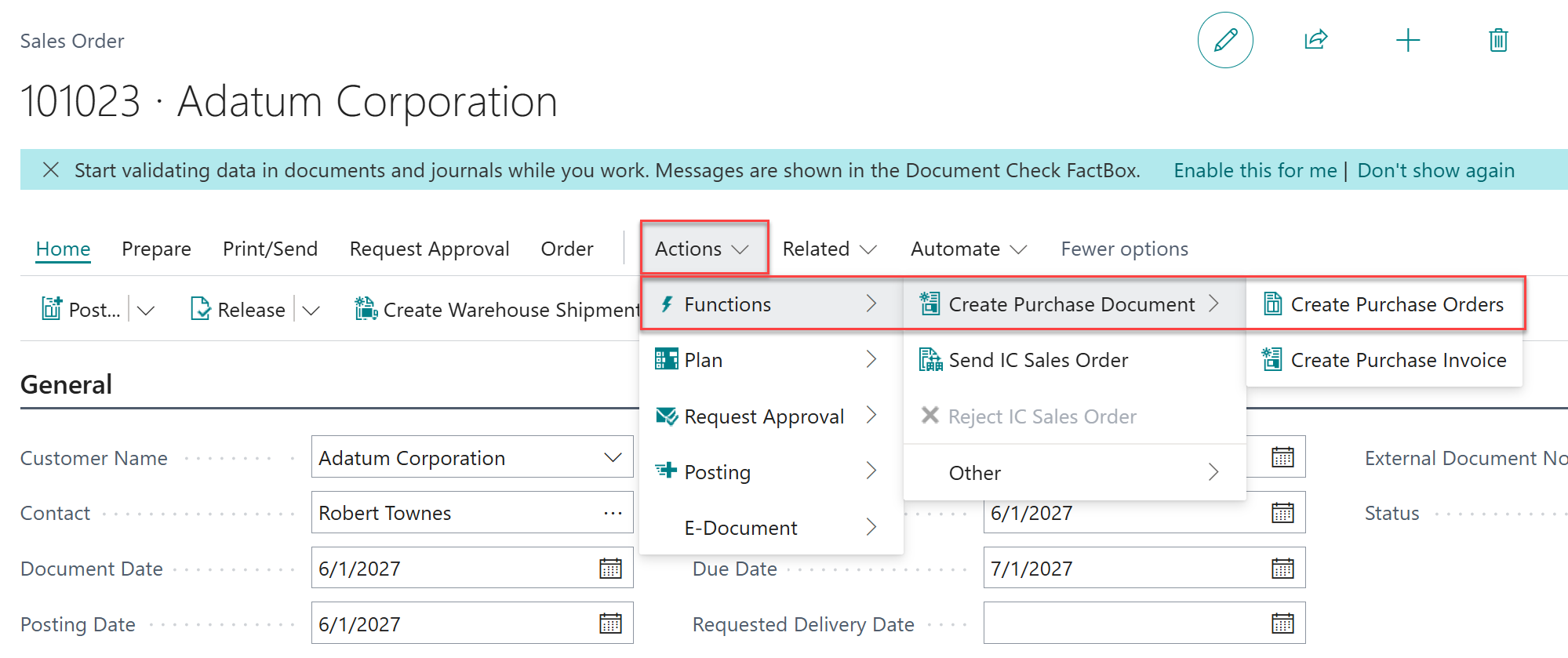This screenshot has height=658, width=1568.
Task: Switch to the Prepare tab
Action: (156, 249)
